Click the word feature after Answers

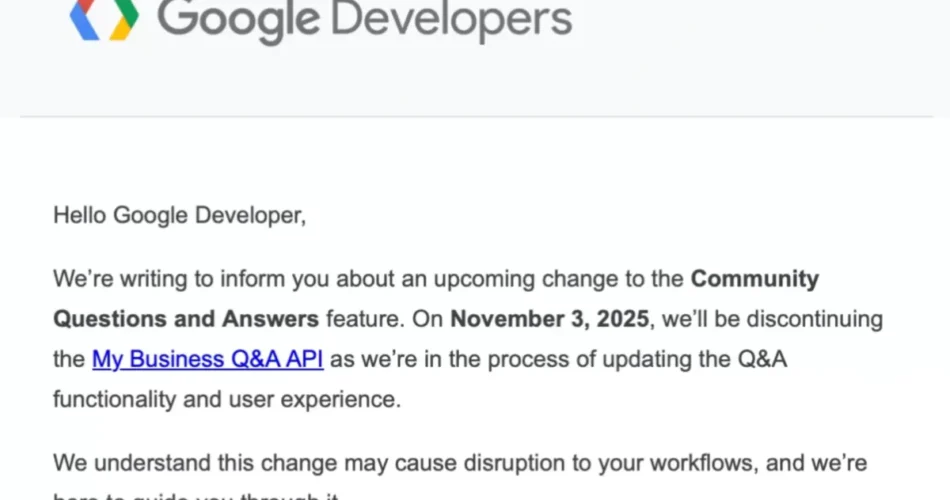click(x=365, y=319)
